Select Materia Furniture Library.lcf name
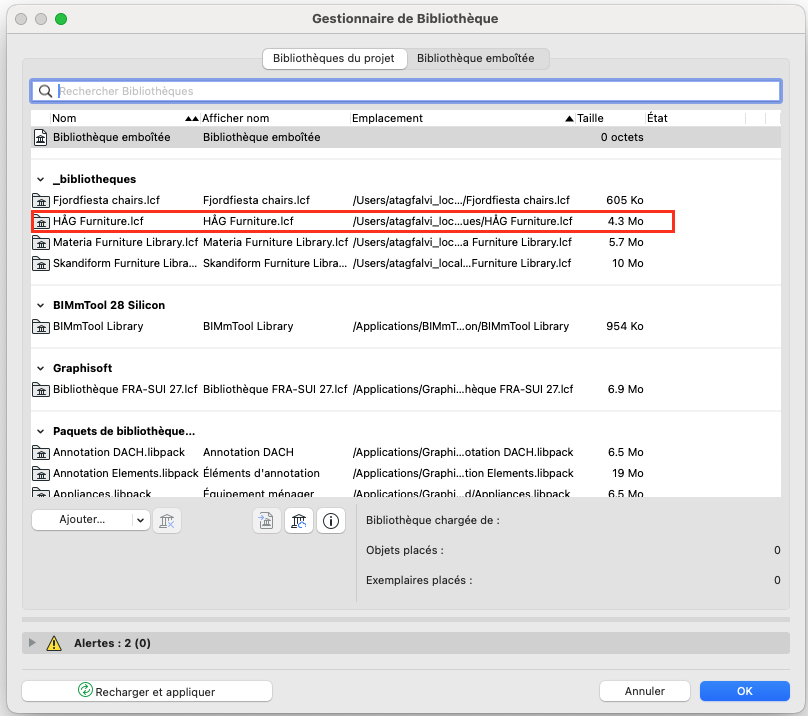Image resolution: width=808 pixels, height=716 pixels. coord(125,242)
